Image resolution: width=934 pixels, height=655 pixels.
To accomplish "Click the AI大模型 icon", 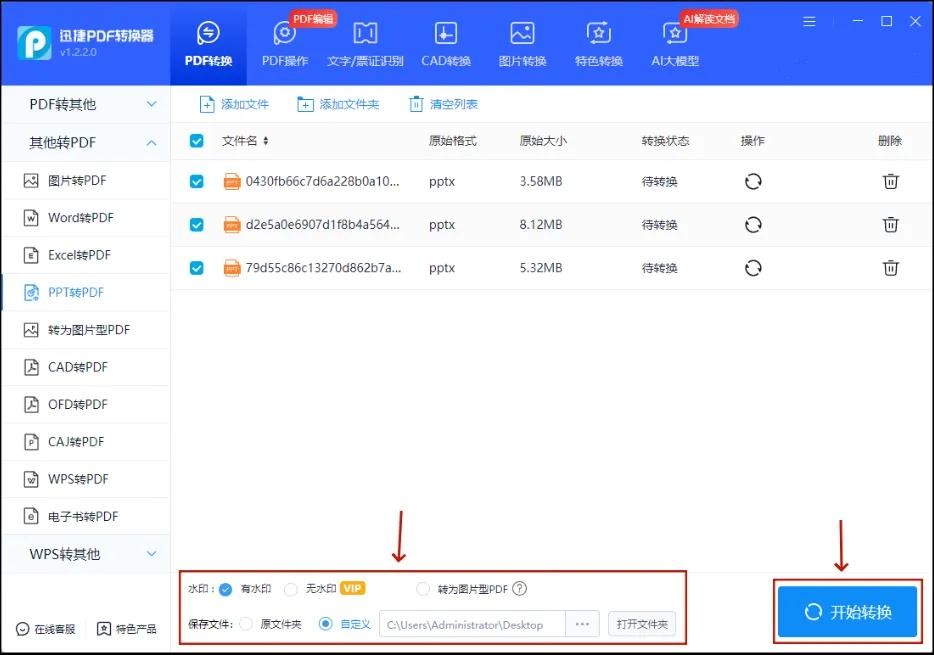I will click(x=675, y=35).
